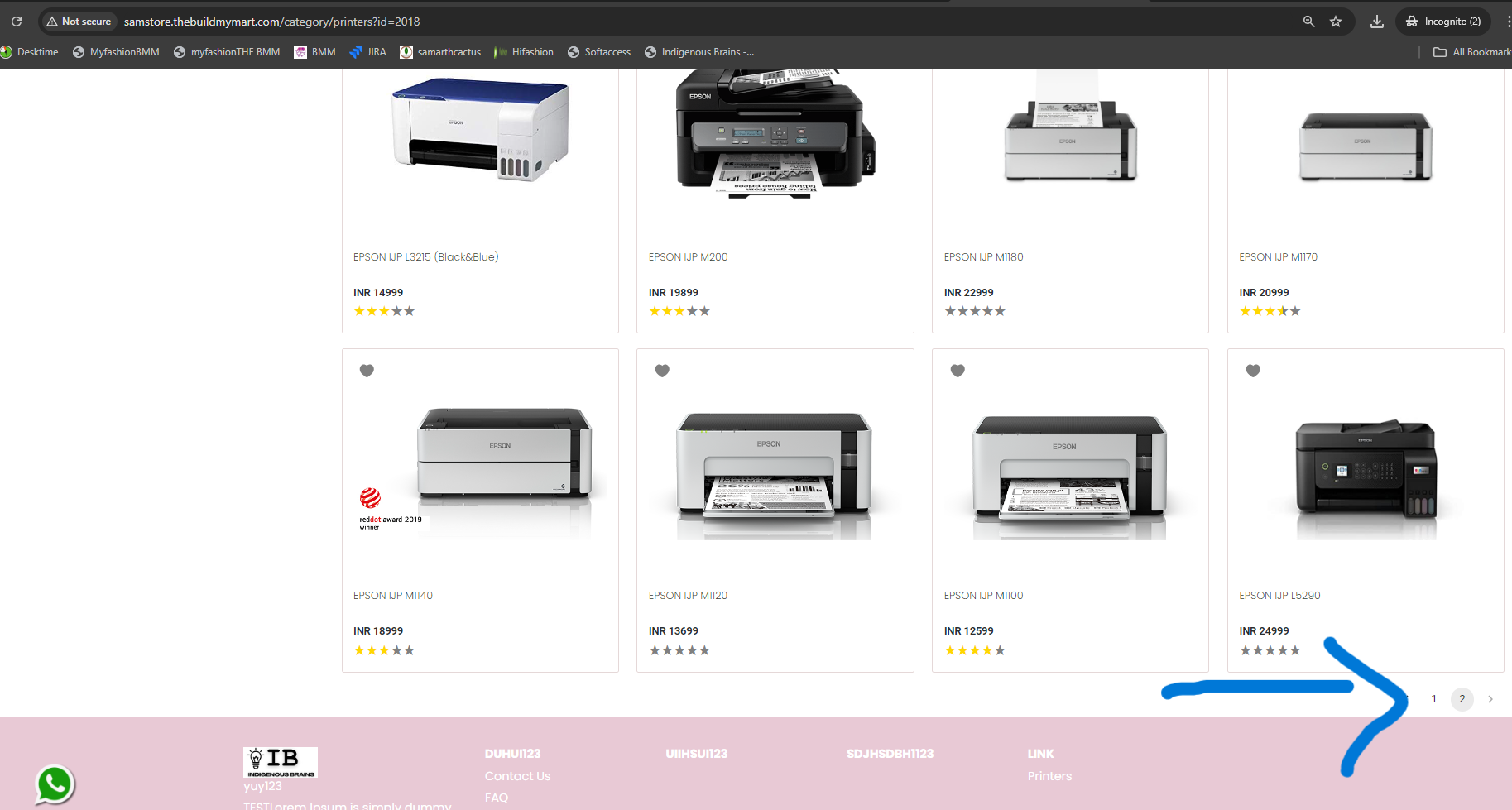Click the INR 13699 price
Viewport: 1512px width, 810px height.
[674, 631]
